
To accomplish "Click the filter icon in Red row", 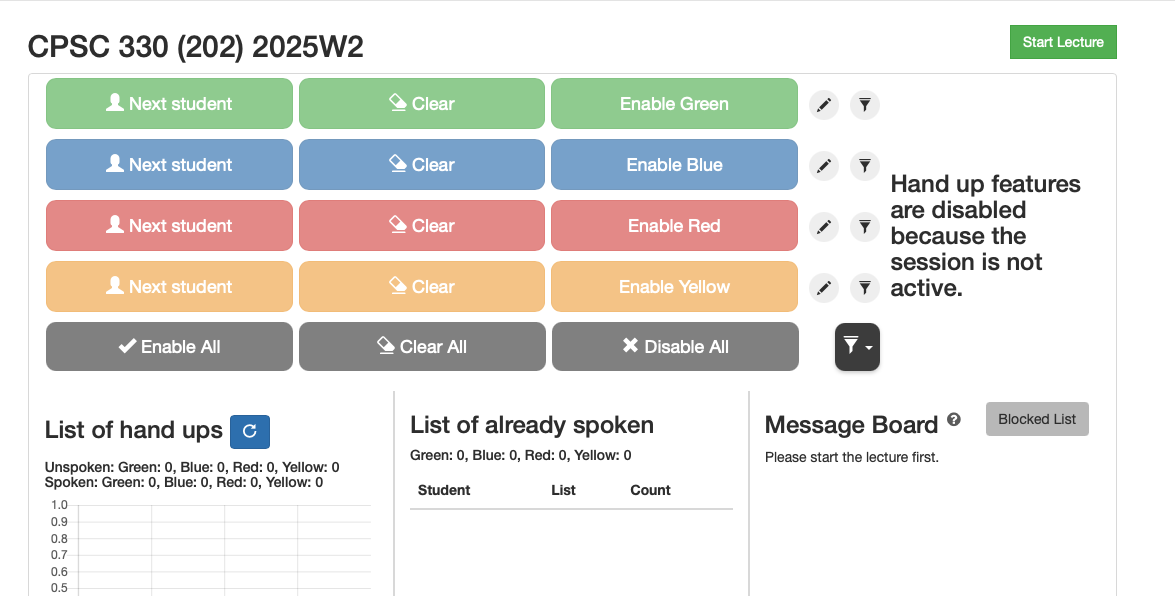I will 865,227.
